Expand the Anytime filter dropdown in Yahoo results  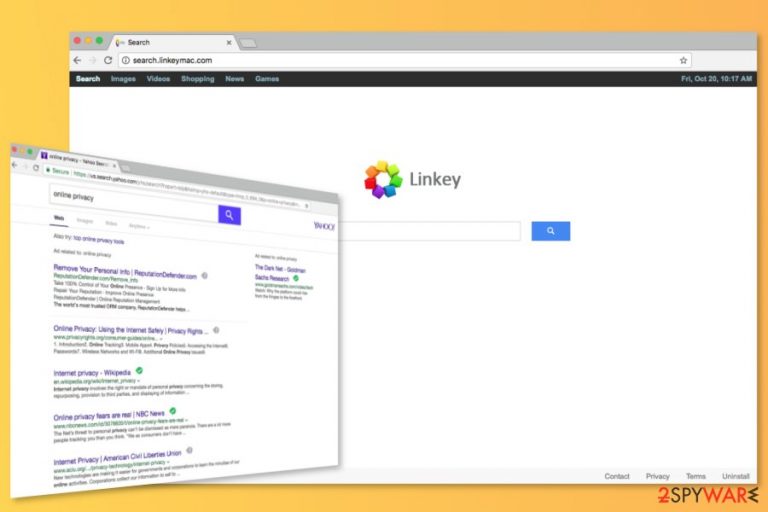[139, 226]
